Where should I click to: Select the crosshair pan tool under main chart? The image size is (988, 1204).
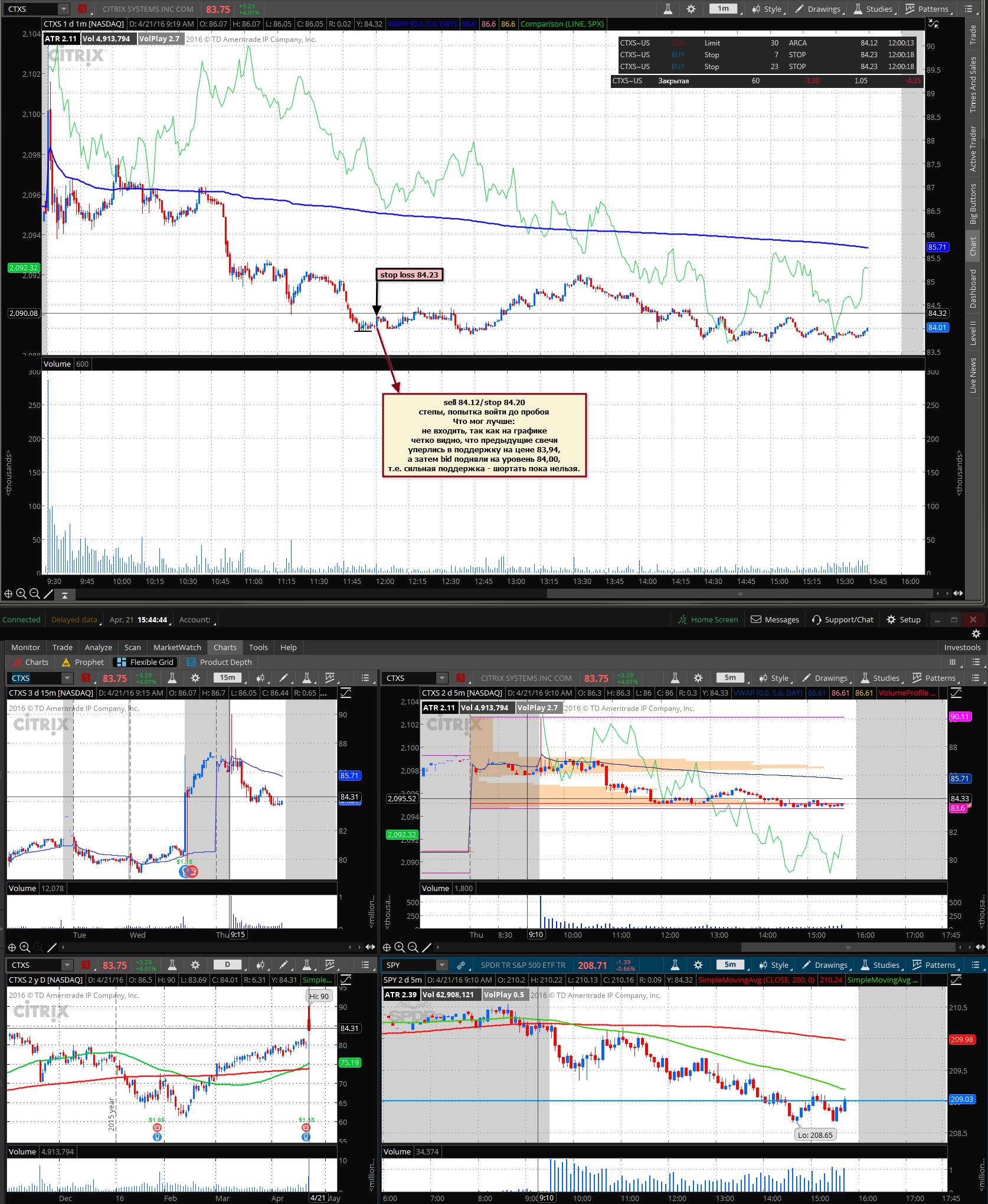[x=8, y=593]
